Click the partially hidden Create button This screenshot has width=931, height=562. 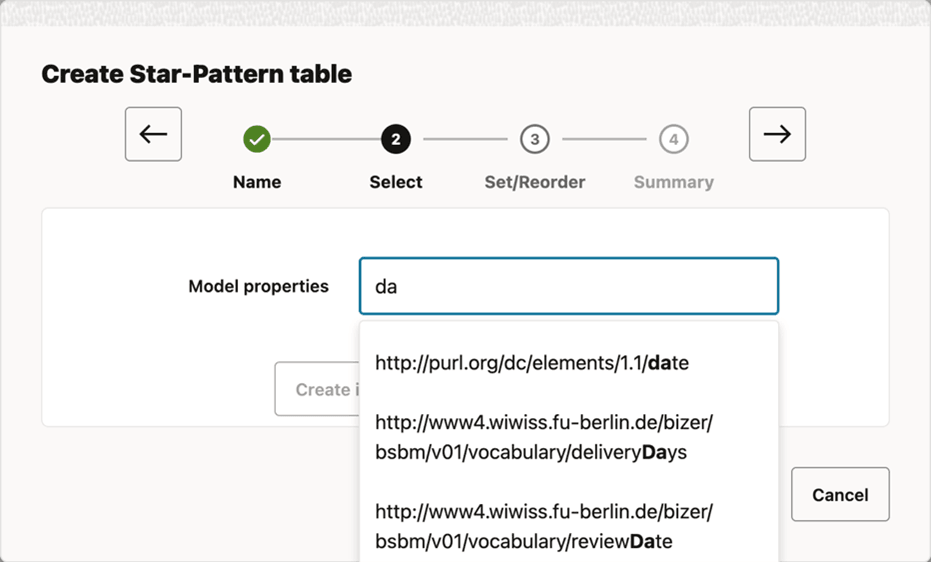click(x=317, y=389)
